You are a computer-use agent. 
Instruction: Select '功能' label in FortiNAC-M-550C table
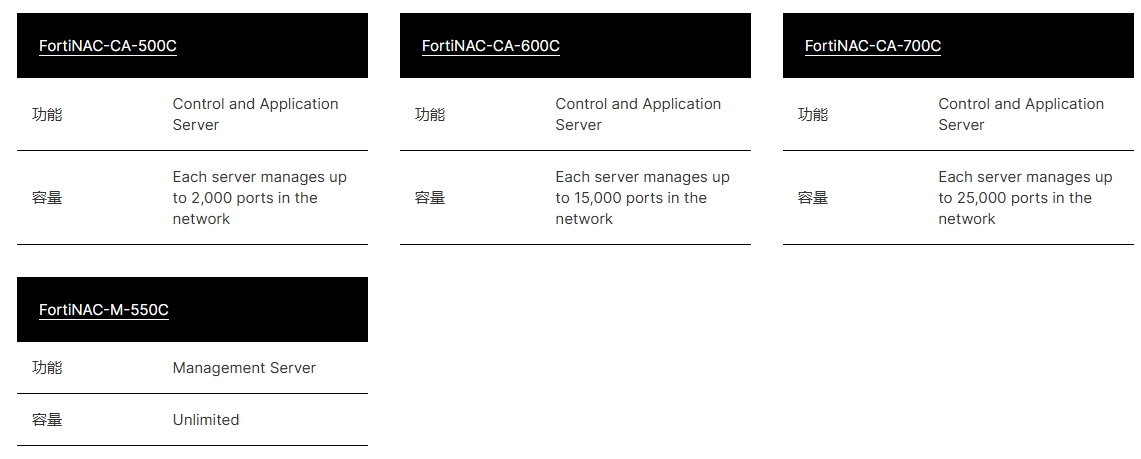coord(47,368)
